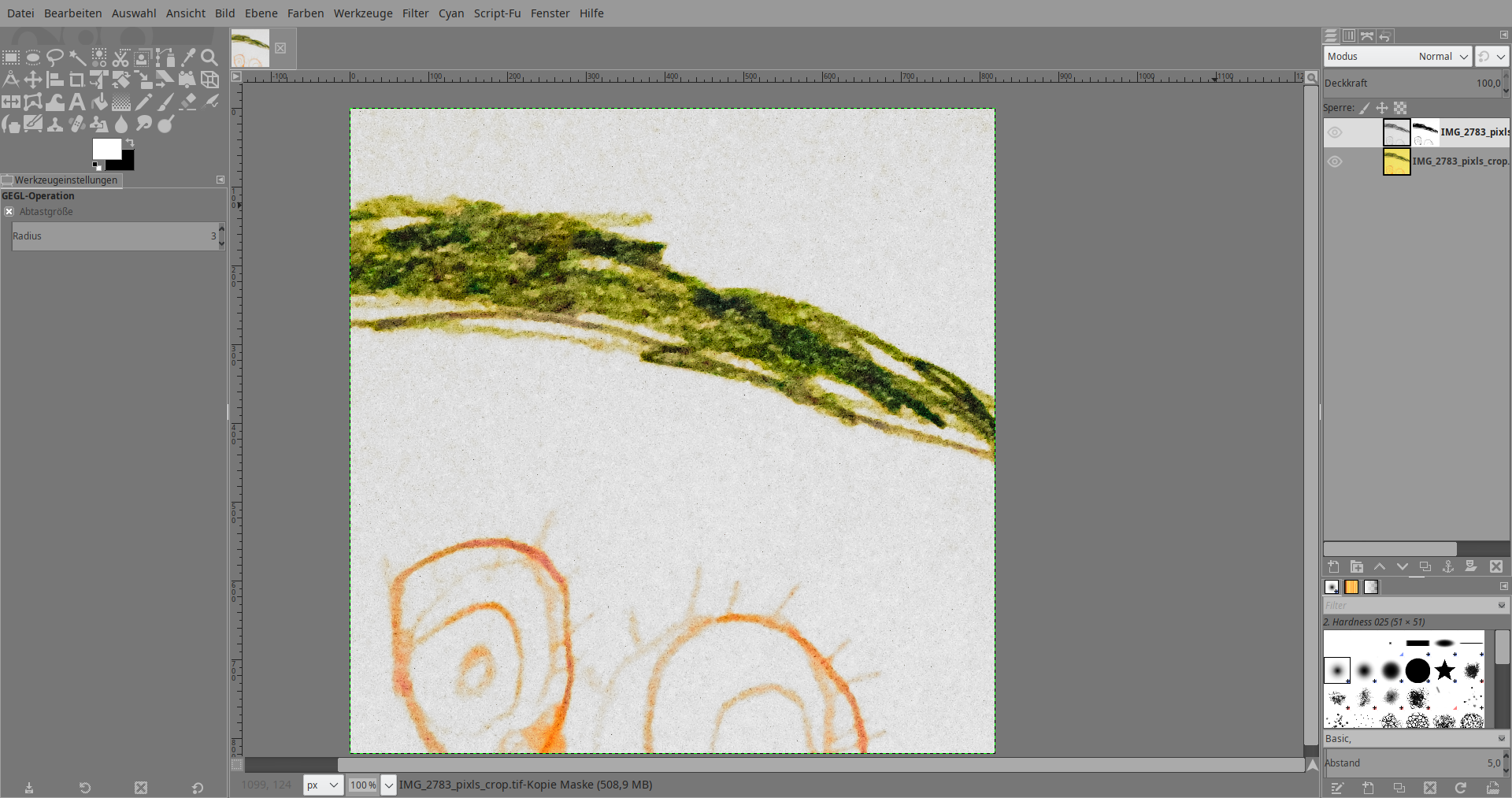Hide the top IMG_2783_pixls layer
The width and height of the screenshot is (1512, 798).
(1335, 132)
